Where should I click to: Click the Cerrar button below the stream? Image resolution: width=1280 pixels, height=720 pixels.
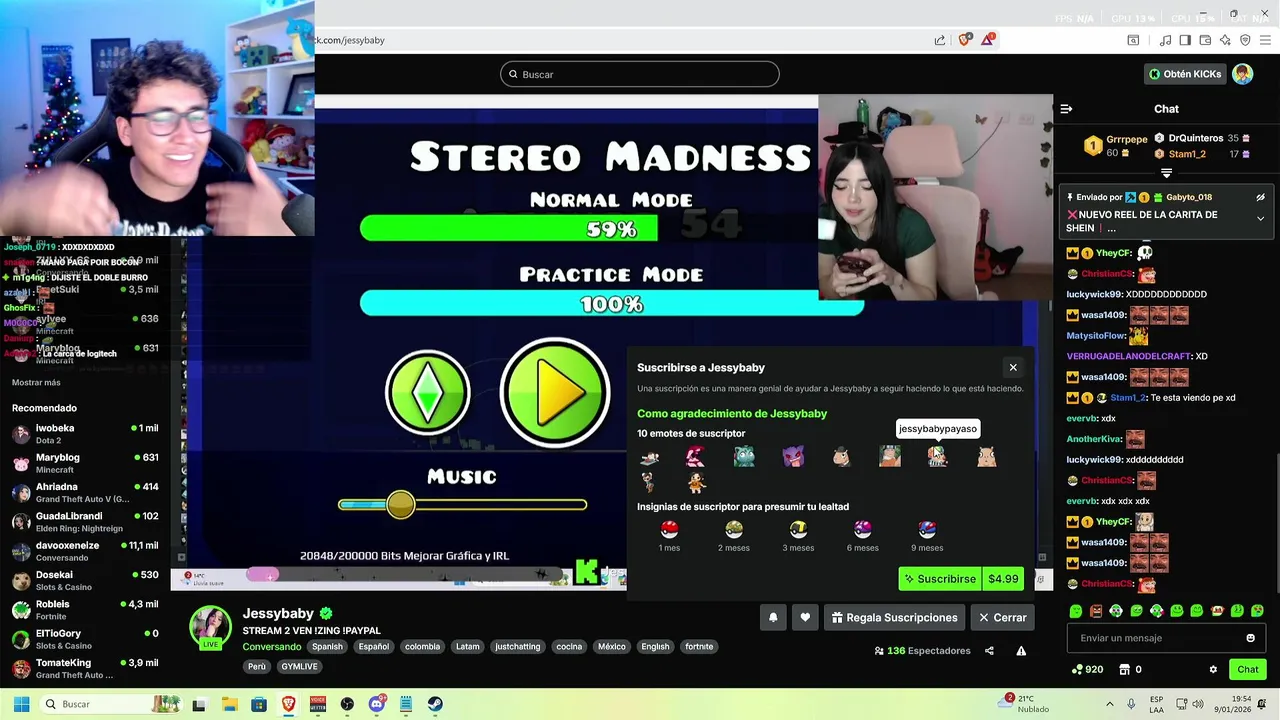[x=1002, y=618]
